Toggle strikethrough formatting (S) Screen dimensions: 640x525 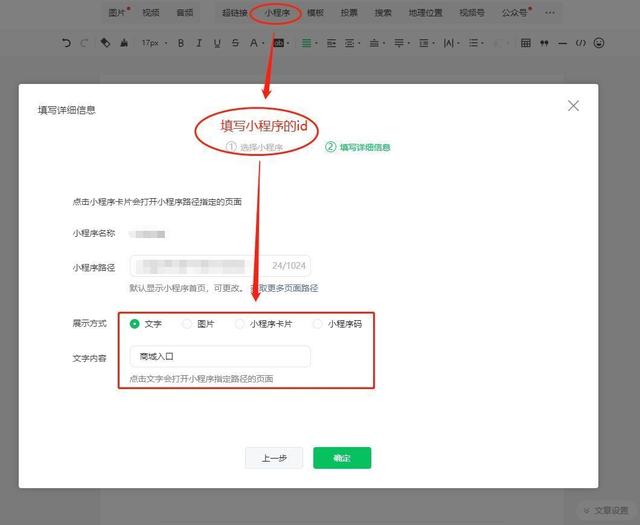235,43
